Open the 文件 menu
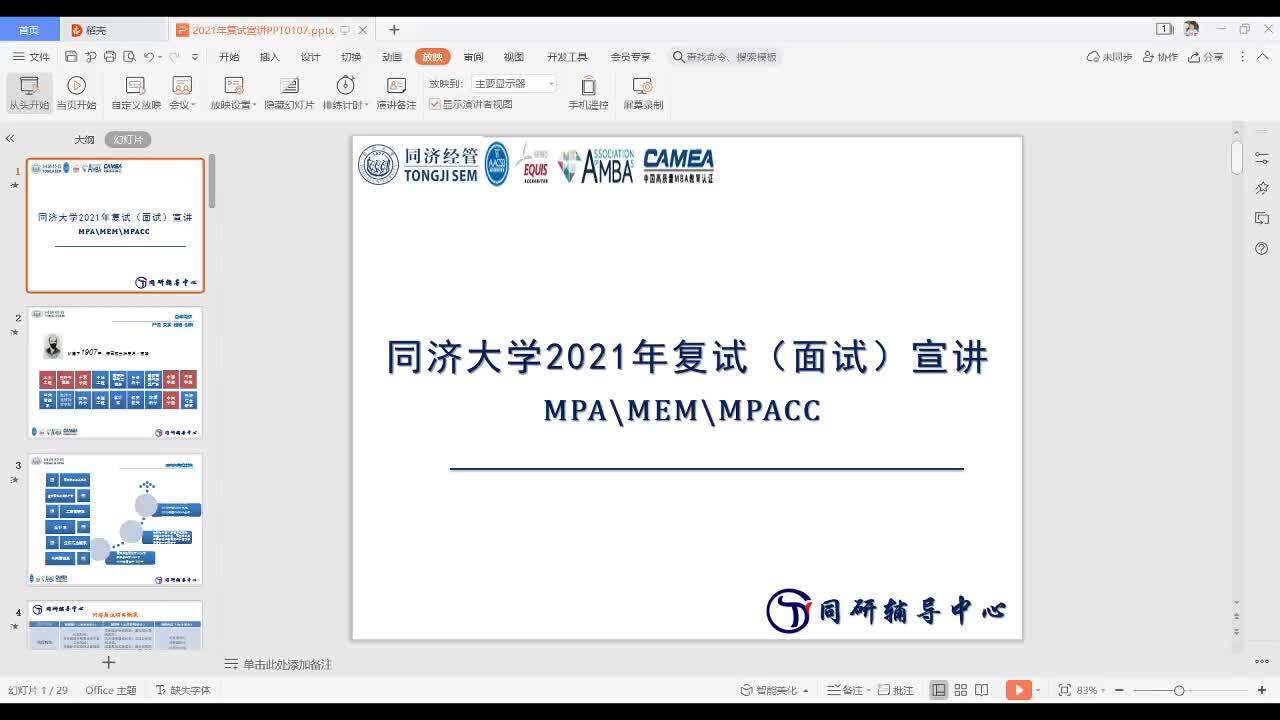The height and width of the screenshot is (720, 1280). click(31, 57)
